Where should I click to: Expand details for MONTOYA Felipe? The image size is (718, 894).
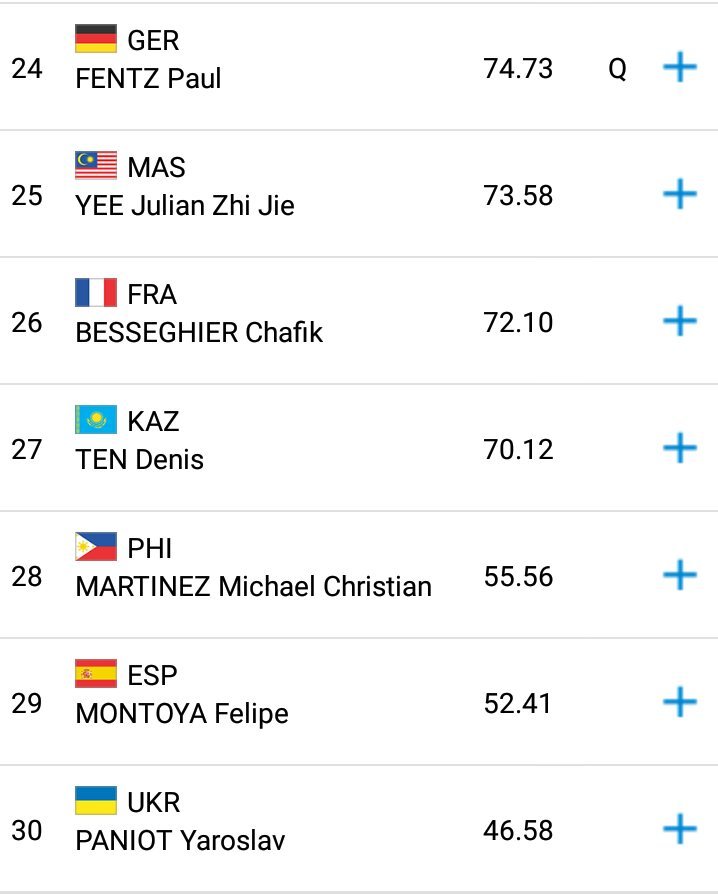pos(680,702)
